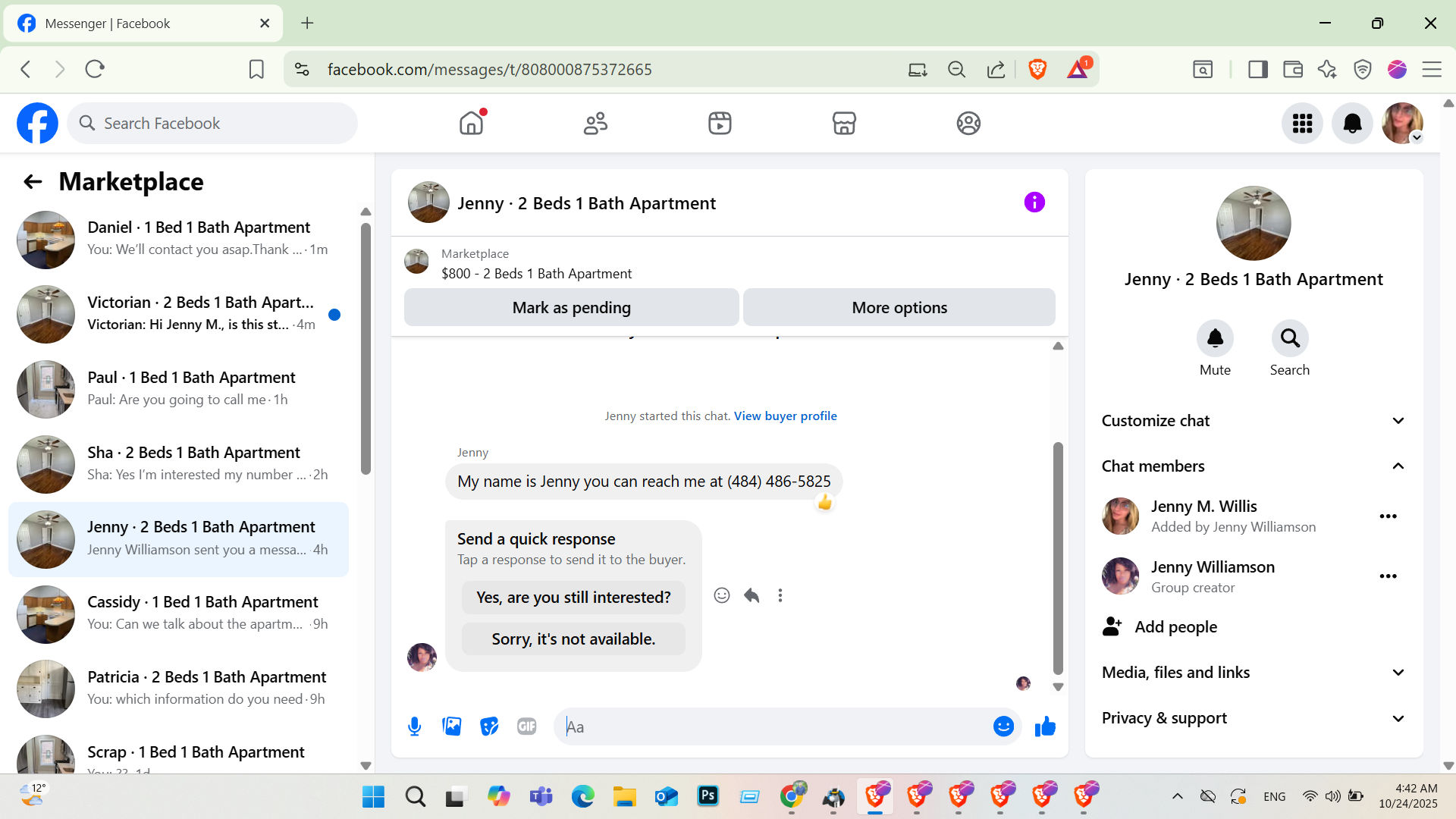
Task: Expand Media, files and links section
Action: click(1254, 673)
